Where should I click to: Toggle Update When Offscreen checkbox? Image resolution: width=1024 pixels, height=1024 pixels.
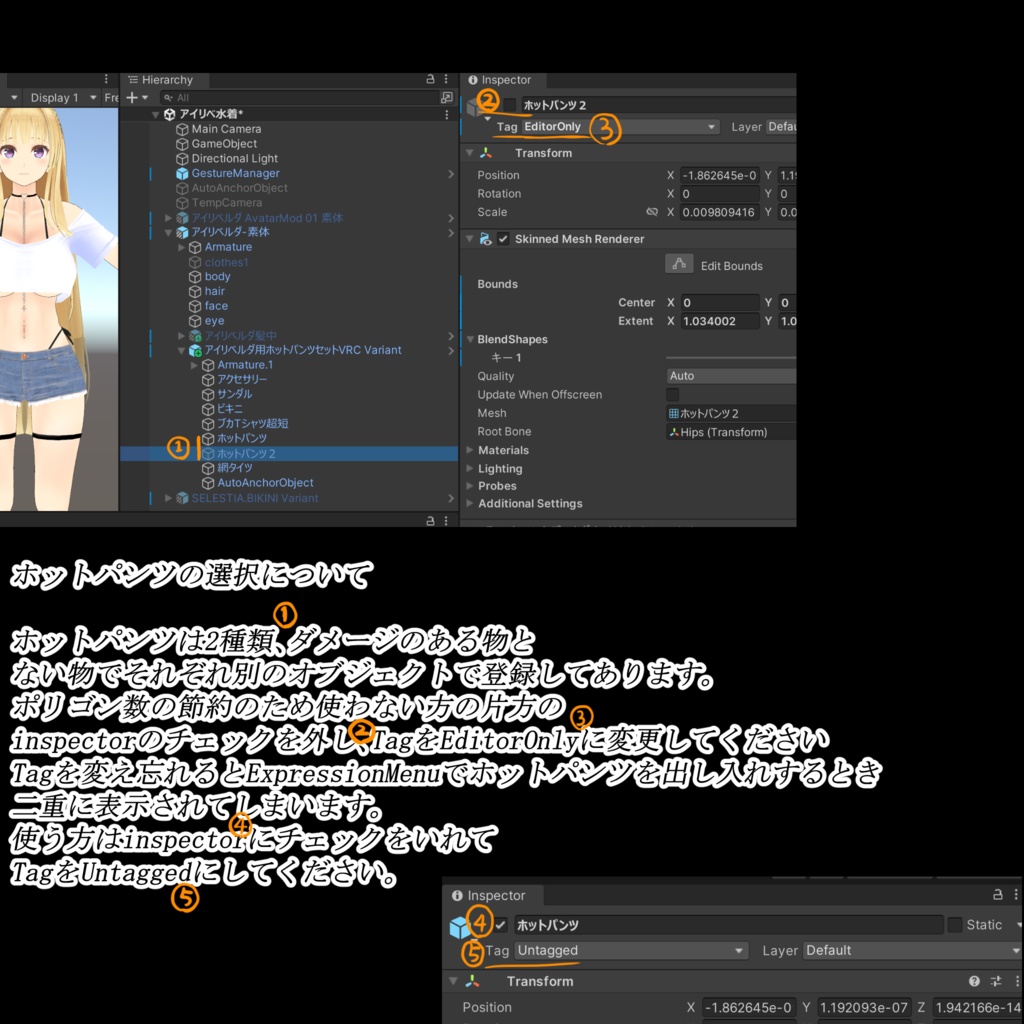(673, 394)
